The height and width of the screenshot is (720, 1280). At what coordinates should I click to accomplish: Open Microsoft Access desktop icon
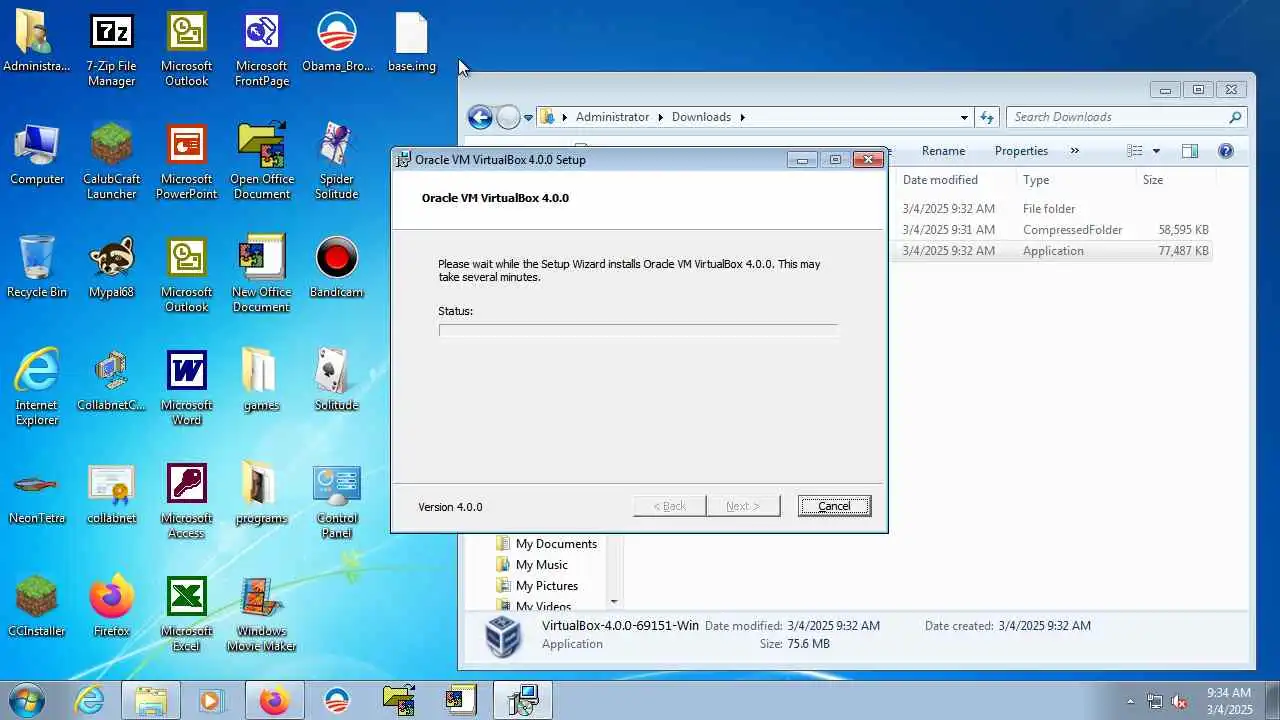tap(186, 502)
